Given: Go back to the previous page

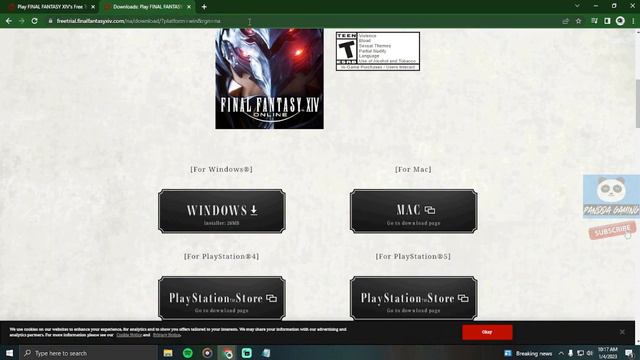Looking at the screenshot, I should tap(9, 21).
